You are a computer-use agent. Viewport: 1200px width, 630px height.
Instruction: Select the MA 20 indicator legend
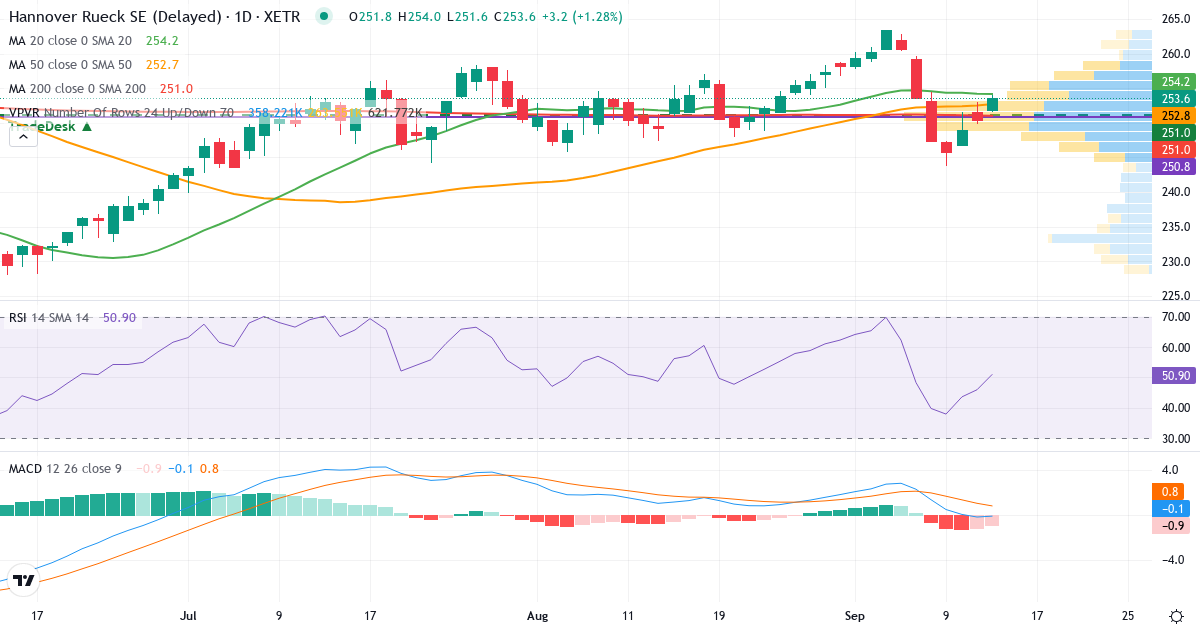[70, 41]
